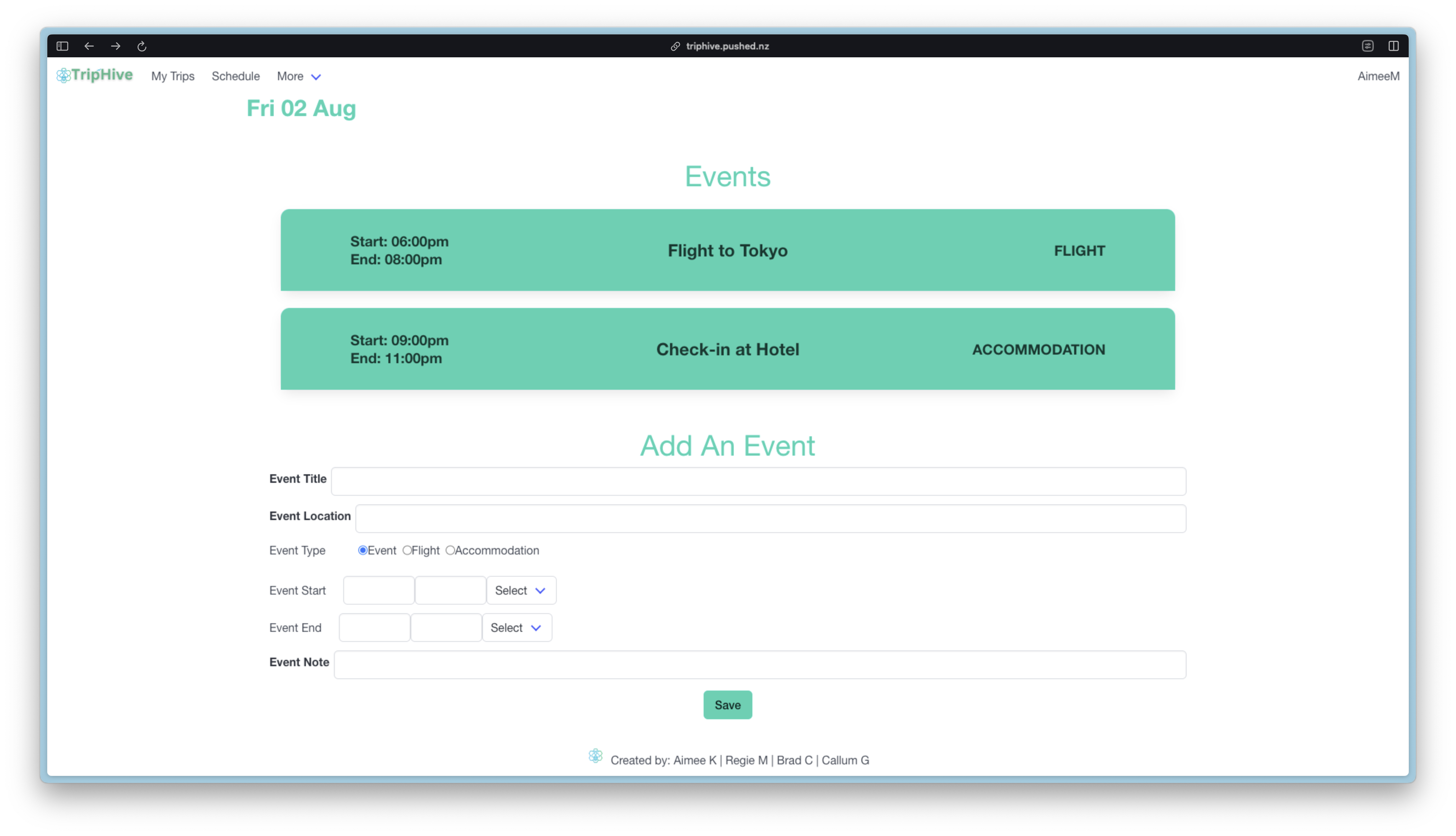Select the Flight to Tokyo event card
The image size is (1456, 836).
click(727, 250)
